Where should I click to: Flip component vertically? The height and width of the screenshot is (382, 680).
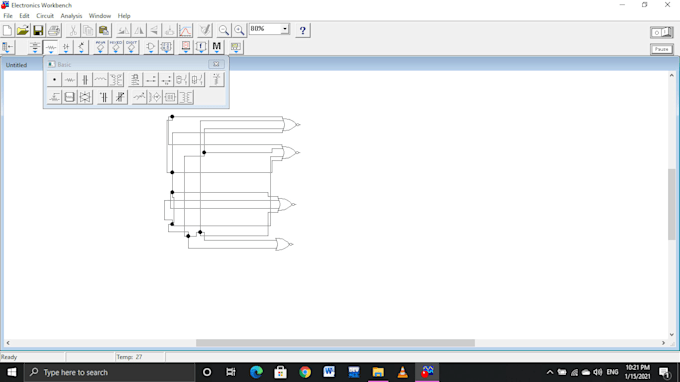(x=154, y=30)
